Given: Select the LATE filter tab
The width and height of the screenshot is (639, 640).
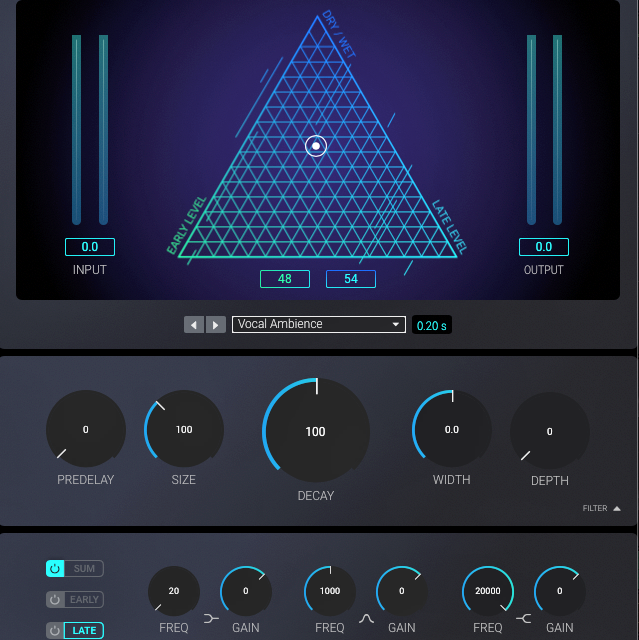Looking at the screenshot, I should pyautogui.click(x=85, y=631).
